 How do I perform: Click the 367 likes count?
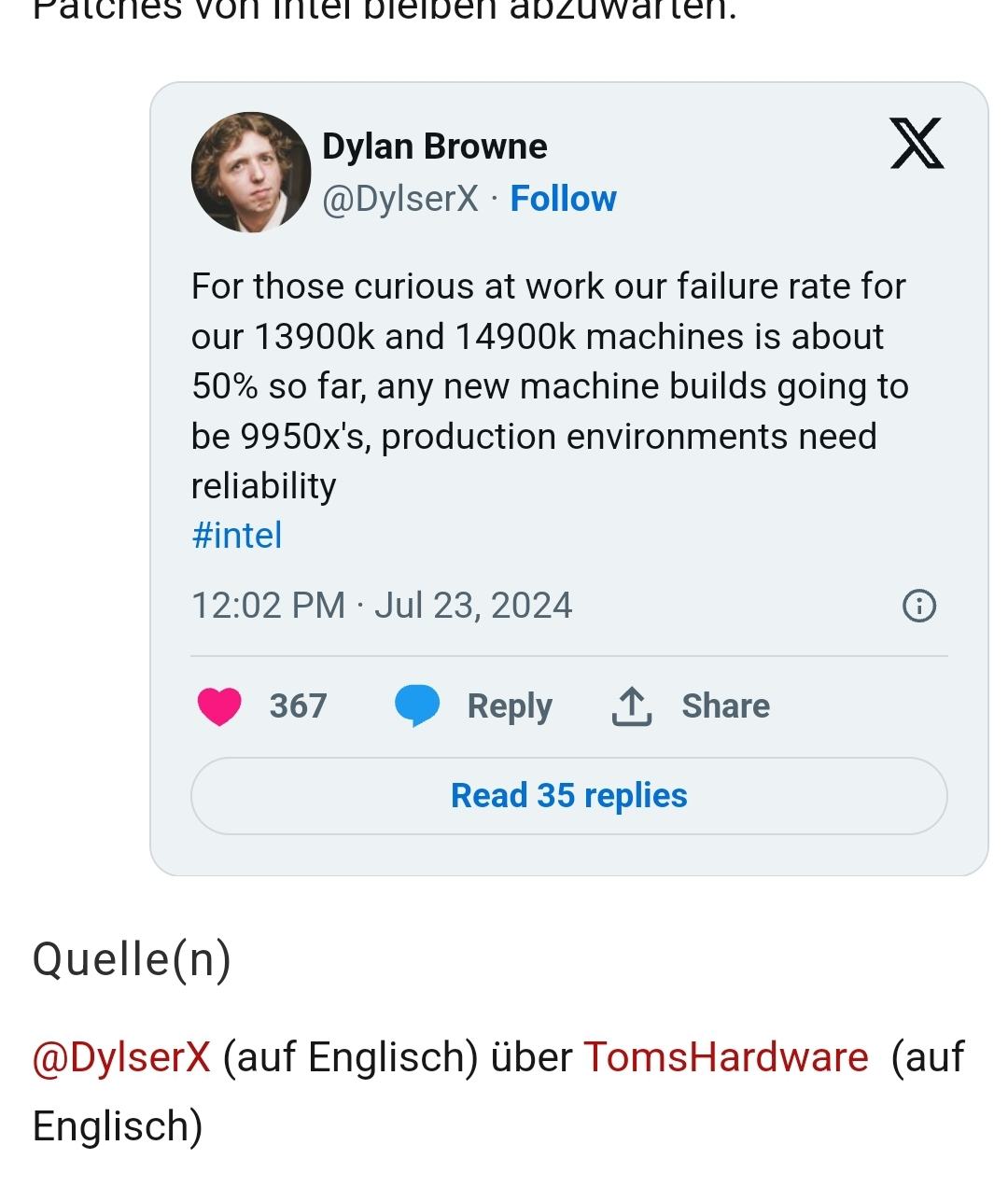point(298,706)
